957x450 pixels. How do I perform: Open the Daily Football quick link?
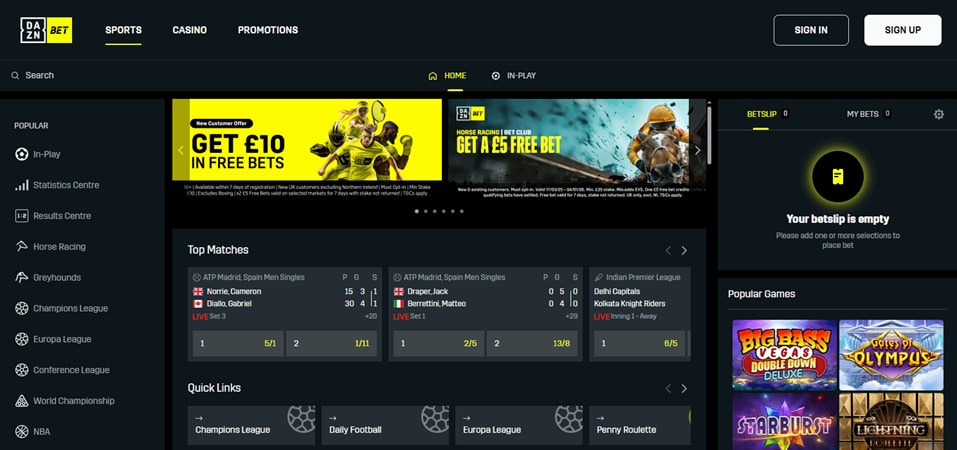385,425
